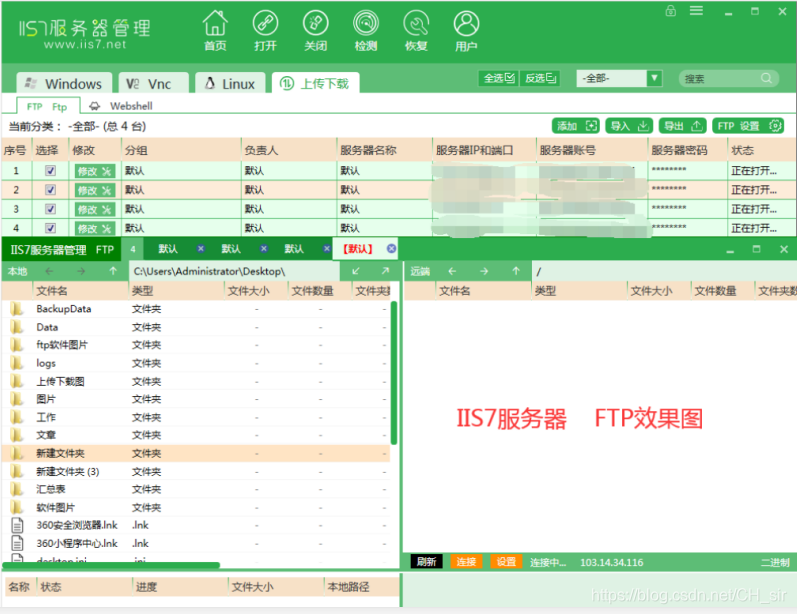Open the hamburger menu icon
Viewport: 797px width, 614px height.
[696, 11]
